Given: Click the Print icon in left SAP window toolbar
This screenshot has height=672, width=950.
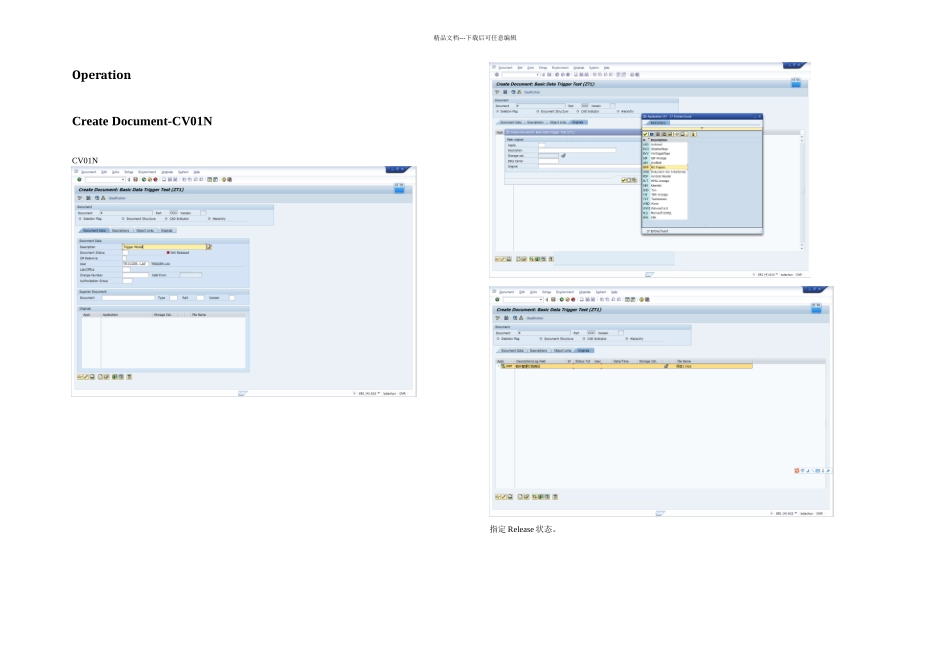Looking at the screenshot, I should click(x=164, y=179).
